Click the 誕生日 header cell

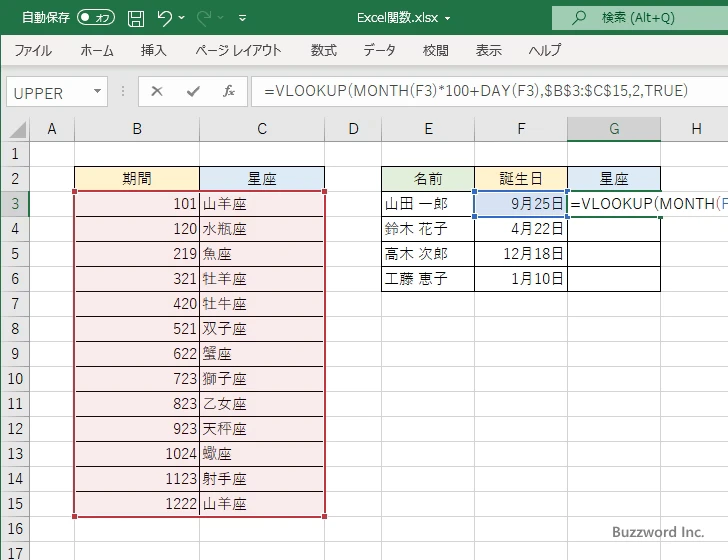pos(521,179)
